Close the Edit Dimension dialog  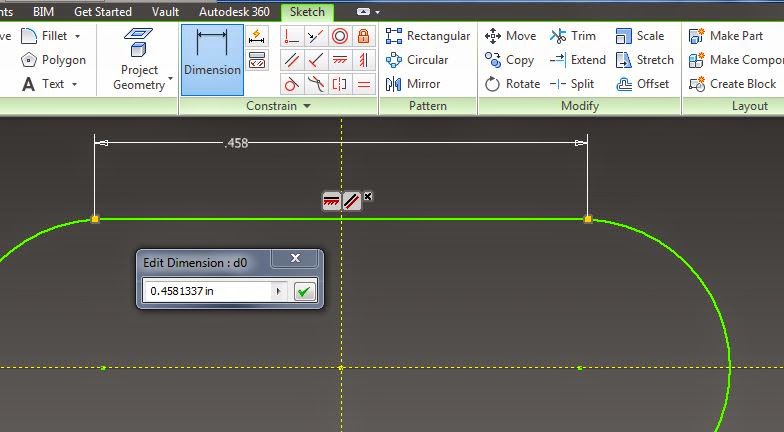point(296,258)
